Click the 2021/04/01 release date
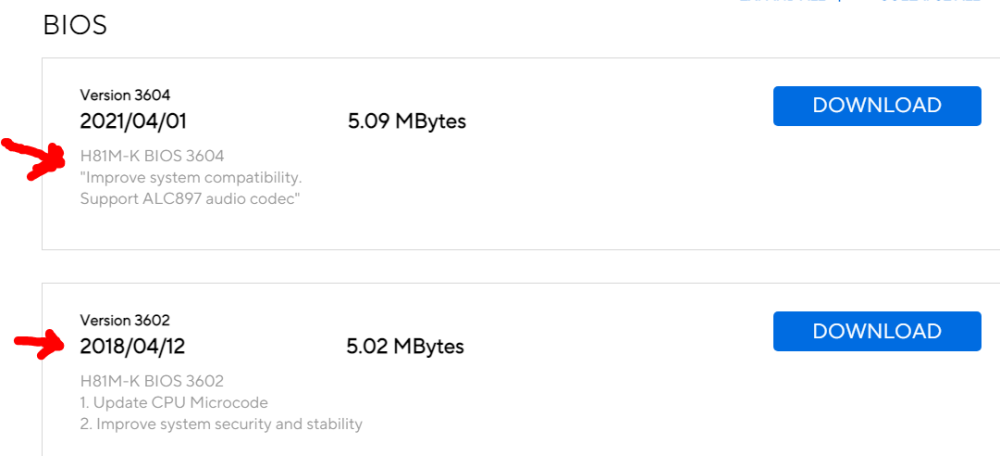Screen dimensions: 1000x456 (133, 121)
